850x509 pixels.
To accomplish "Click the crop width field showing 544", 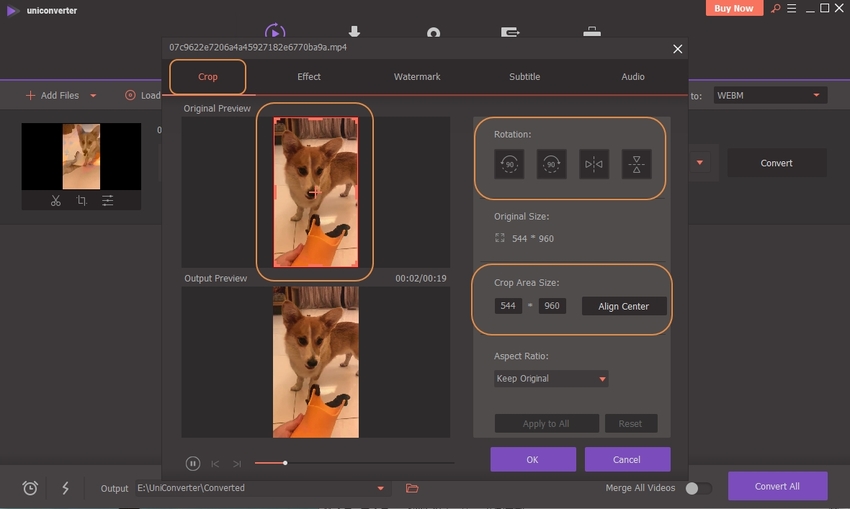I will tap(508, 306).
